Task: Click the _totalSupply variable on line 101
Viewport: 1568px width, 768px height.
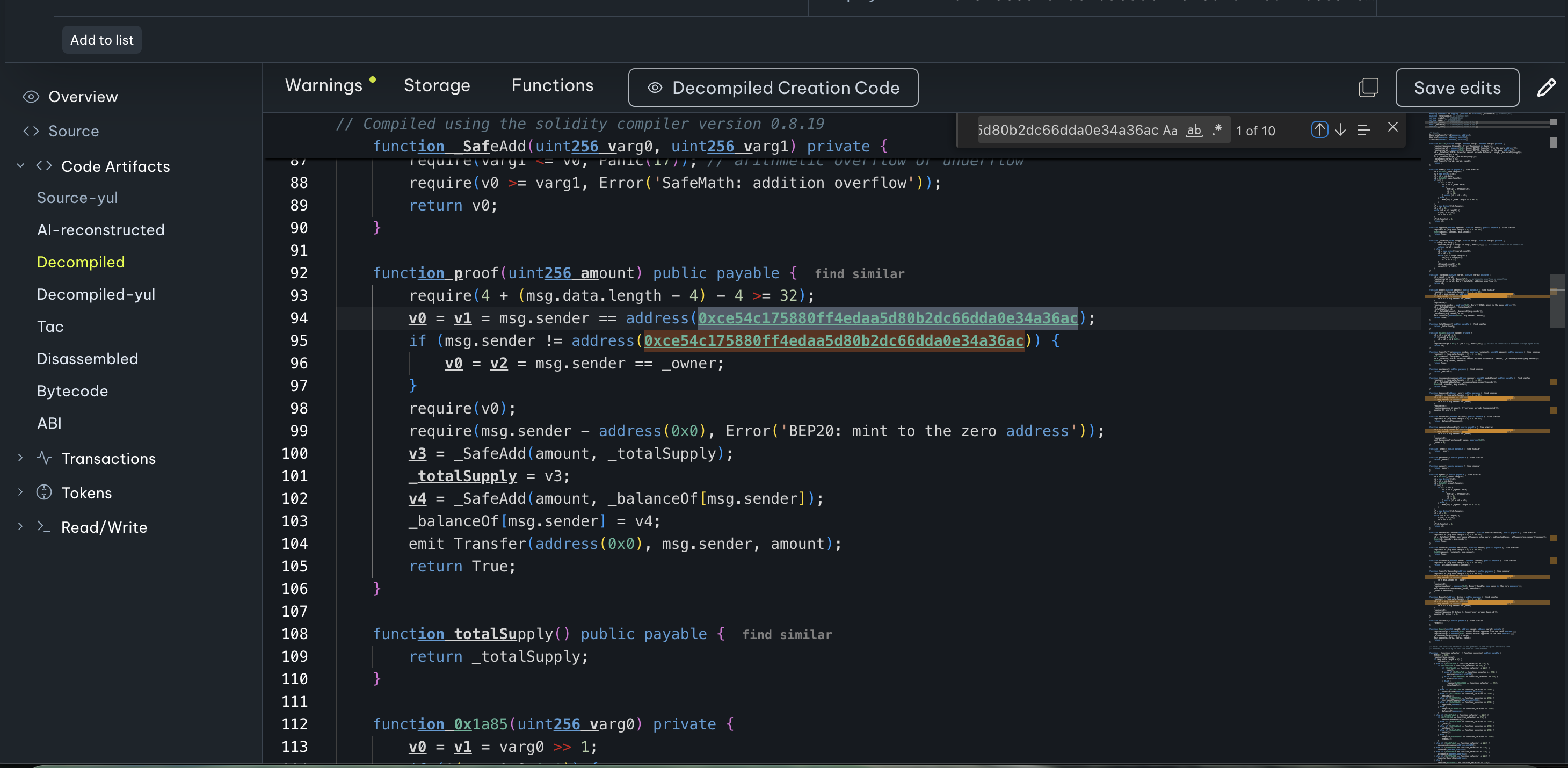Action: (462, 476)
